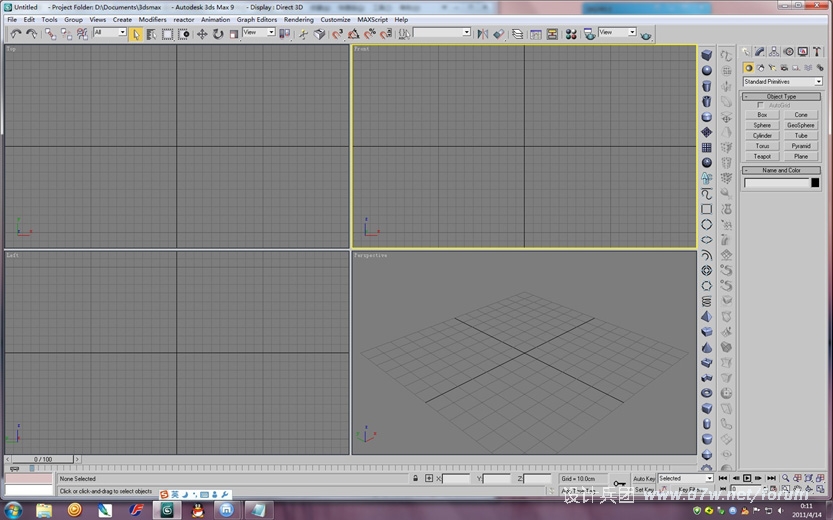The image size is (833, 520).
Task: Click the Redo arrow icon
Action: click(32, 35)
